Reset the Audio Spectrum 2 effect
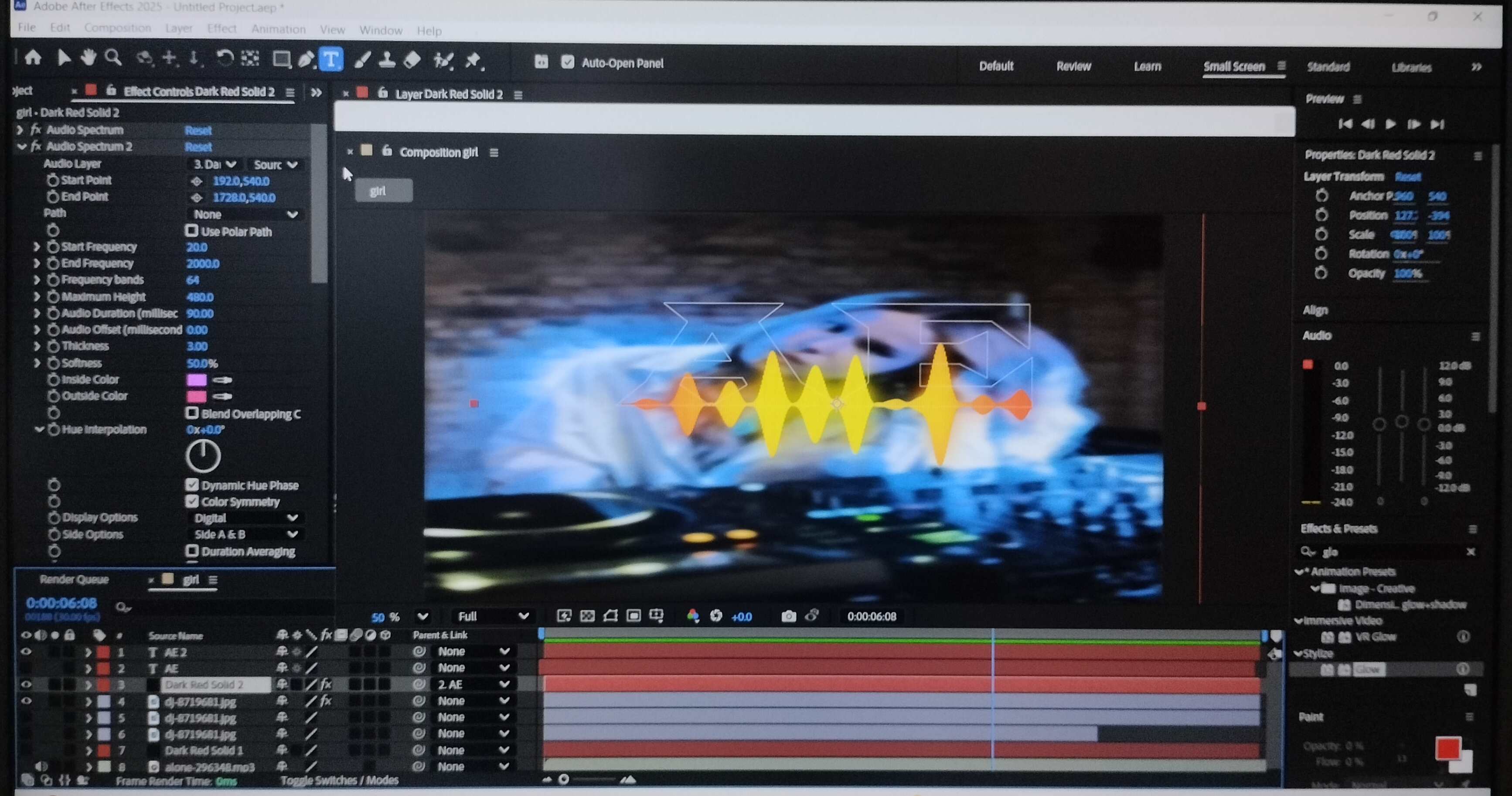 click(198, 147)
